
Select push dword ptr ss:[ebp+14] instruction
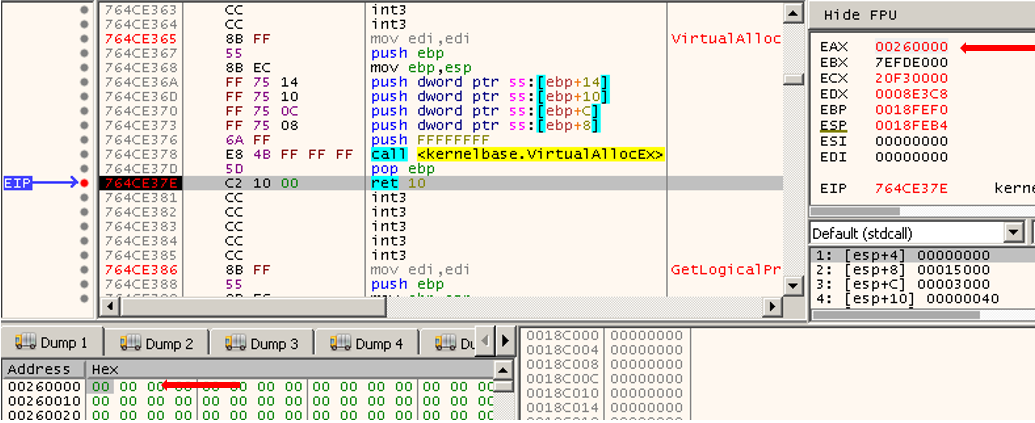tap(490, 82)
